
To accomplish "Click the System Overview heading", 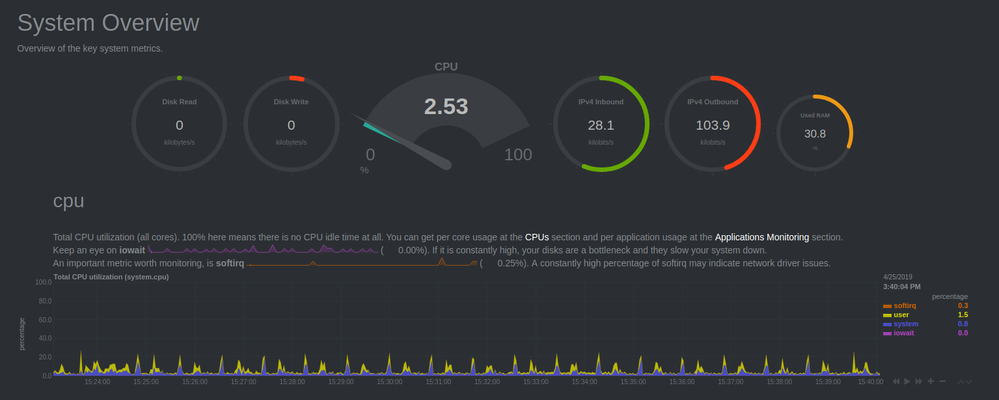I will (x=108, y=23).
